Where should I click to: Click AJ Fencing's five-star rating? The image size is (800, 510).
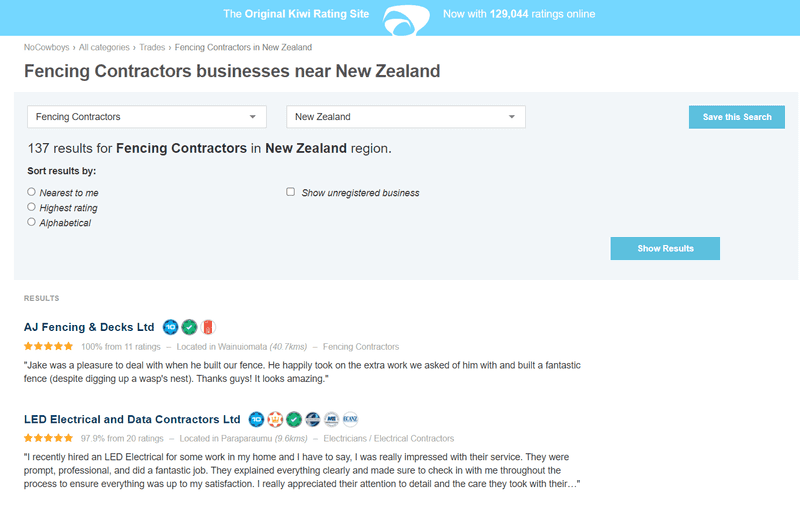[x=48, y=346]
